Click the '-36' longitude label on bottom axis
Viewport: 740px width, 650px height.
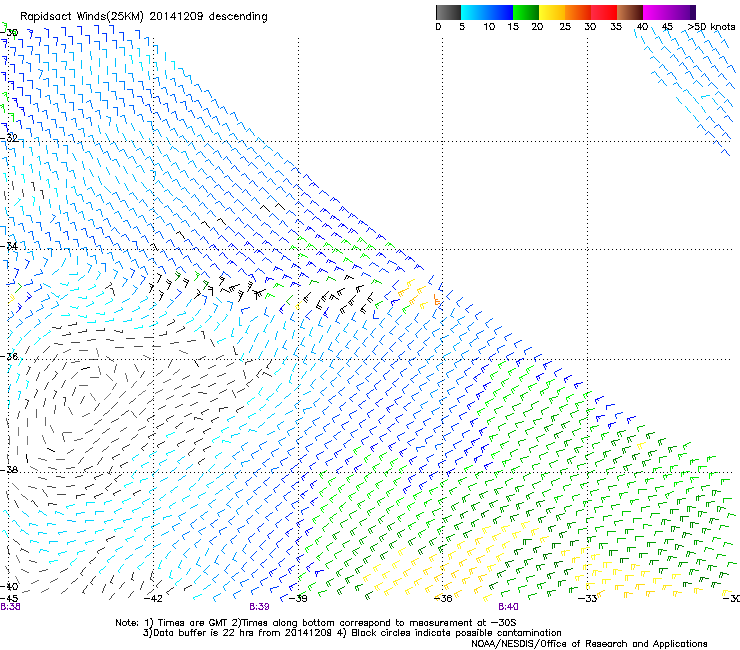[443, 599]
